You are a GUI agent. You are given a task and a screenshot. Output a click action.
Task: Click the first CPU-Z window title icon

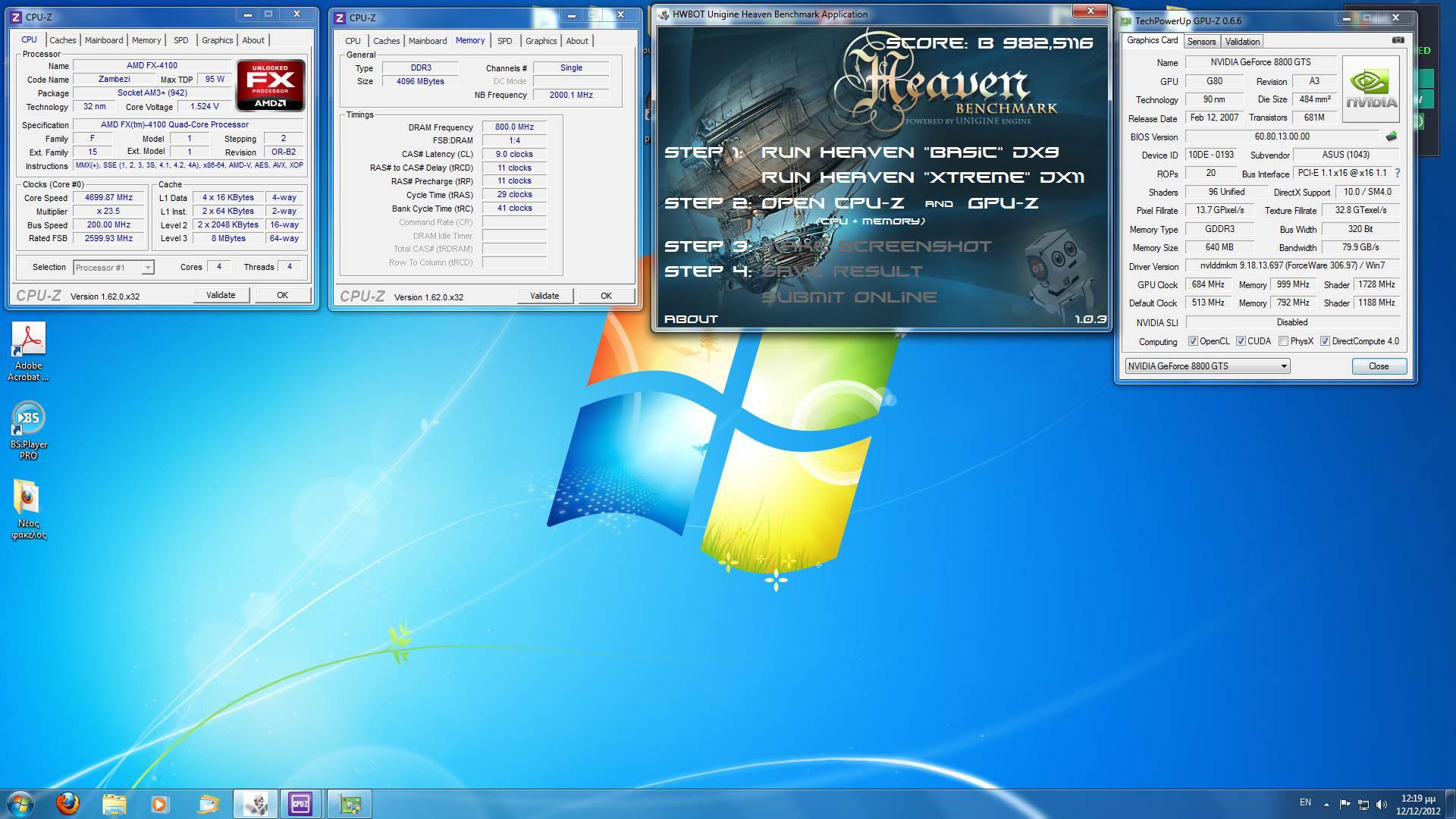pyautogui.click(x=16, y=17)
